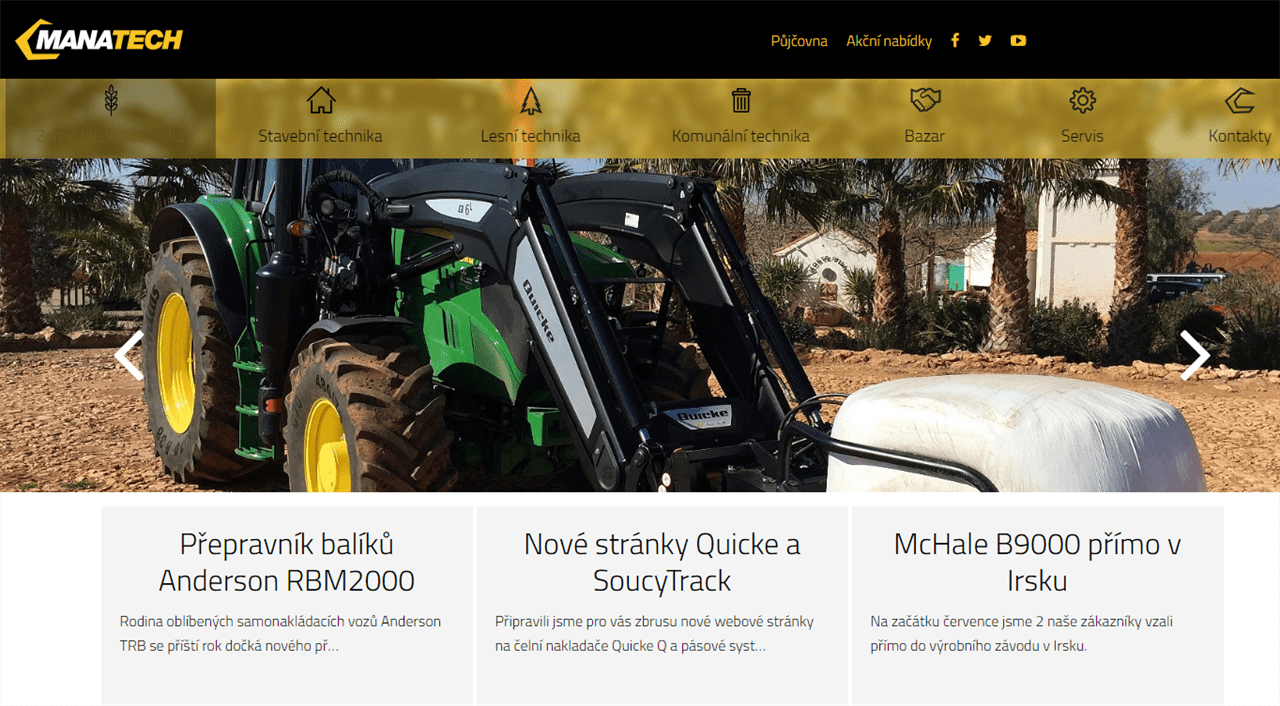Open the Kontakty menu item

pyautogui.click(x=1240, y=136)
